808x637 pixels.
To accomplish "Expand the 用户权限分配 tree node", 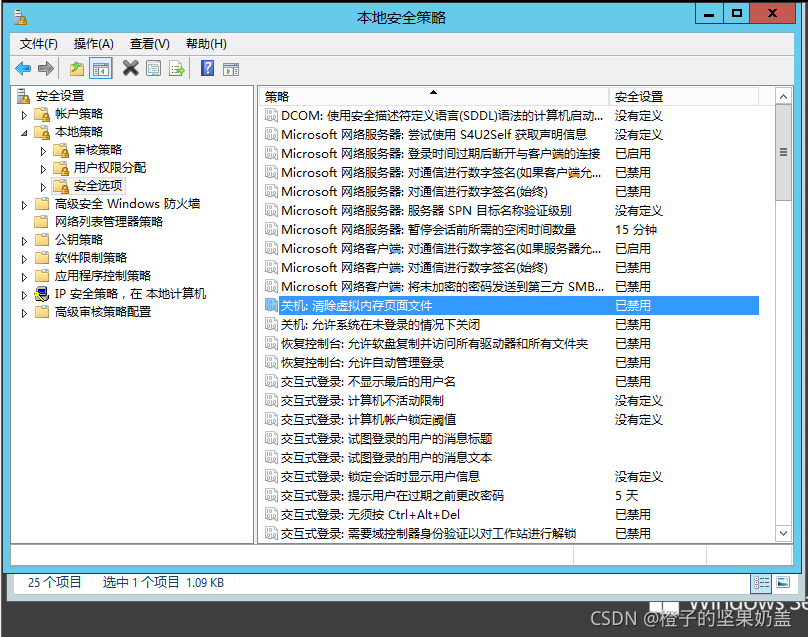I will tap(43, 169).
